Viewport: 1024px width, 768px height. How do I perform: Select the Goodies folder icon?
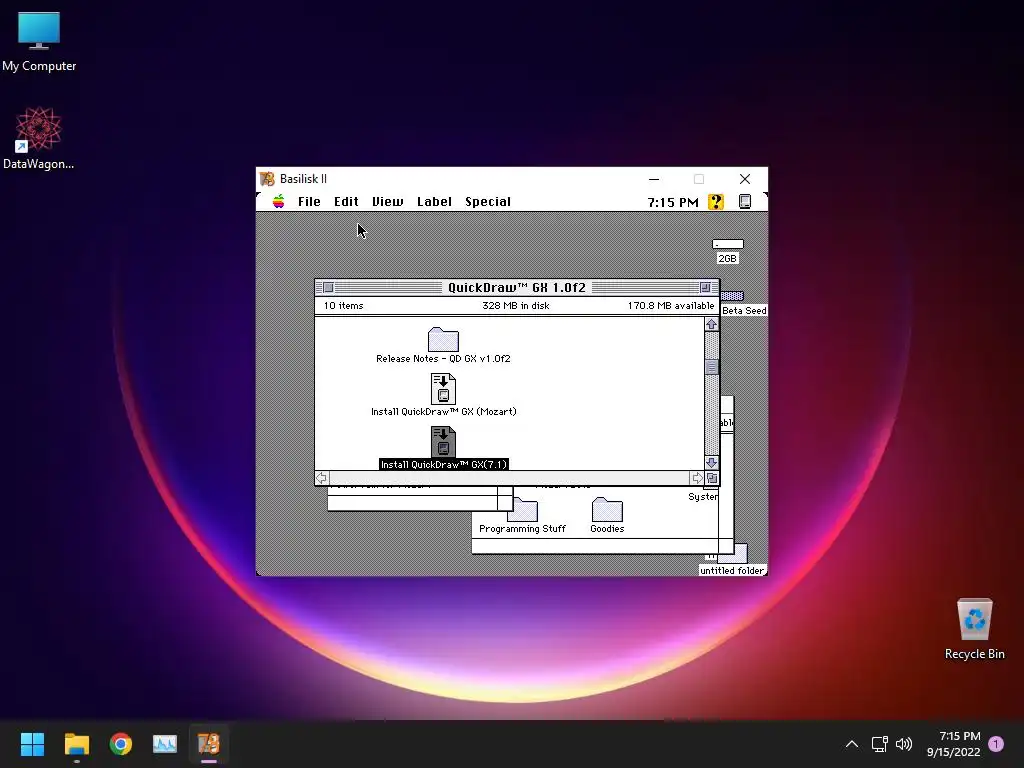607,510
